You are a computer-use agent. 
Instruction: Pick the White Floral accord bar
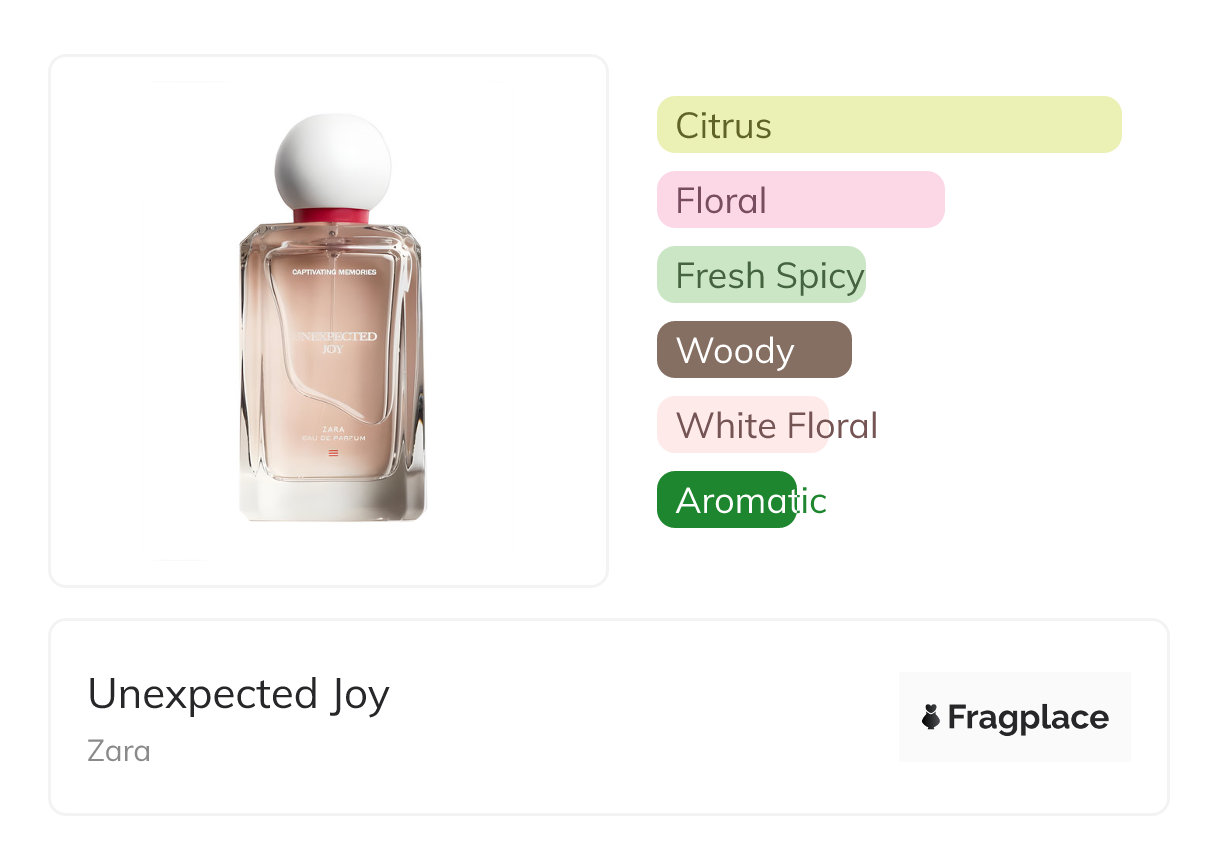[743, 425]
